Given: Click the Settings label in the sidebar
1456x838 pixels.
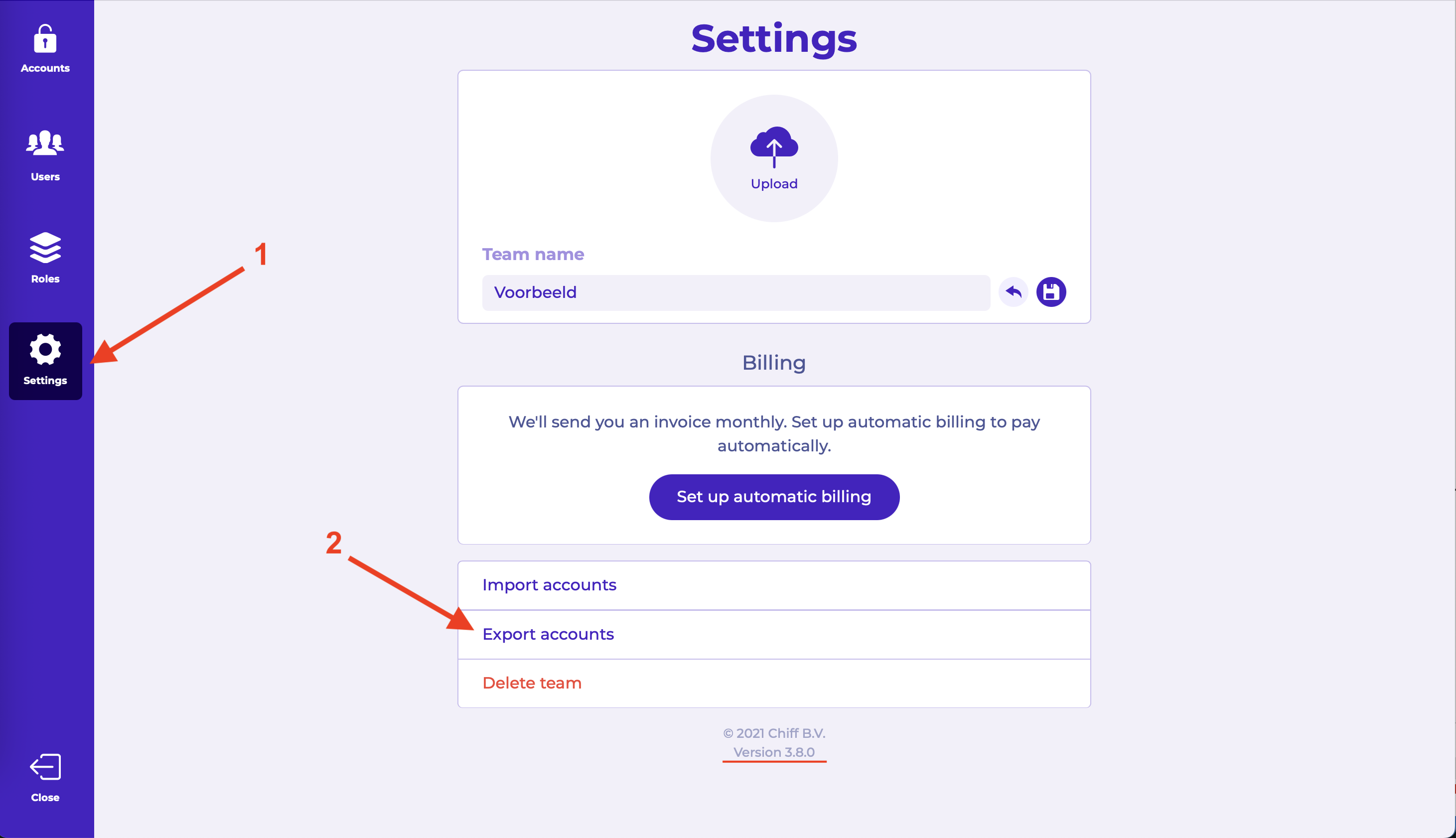Looking at the screenshot, I should [45, 381].
